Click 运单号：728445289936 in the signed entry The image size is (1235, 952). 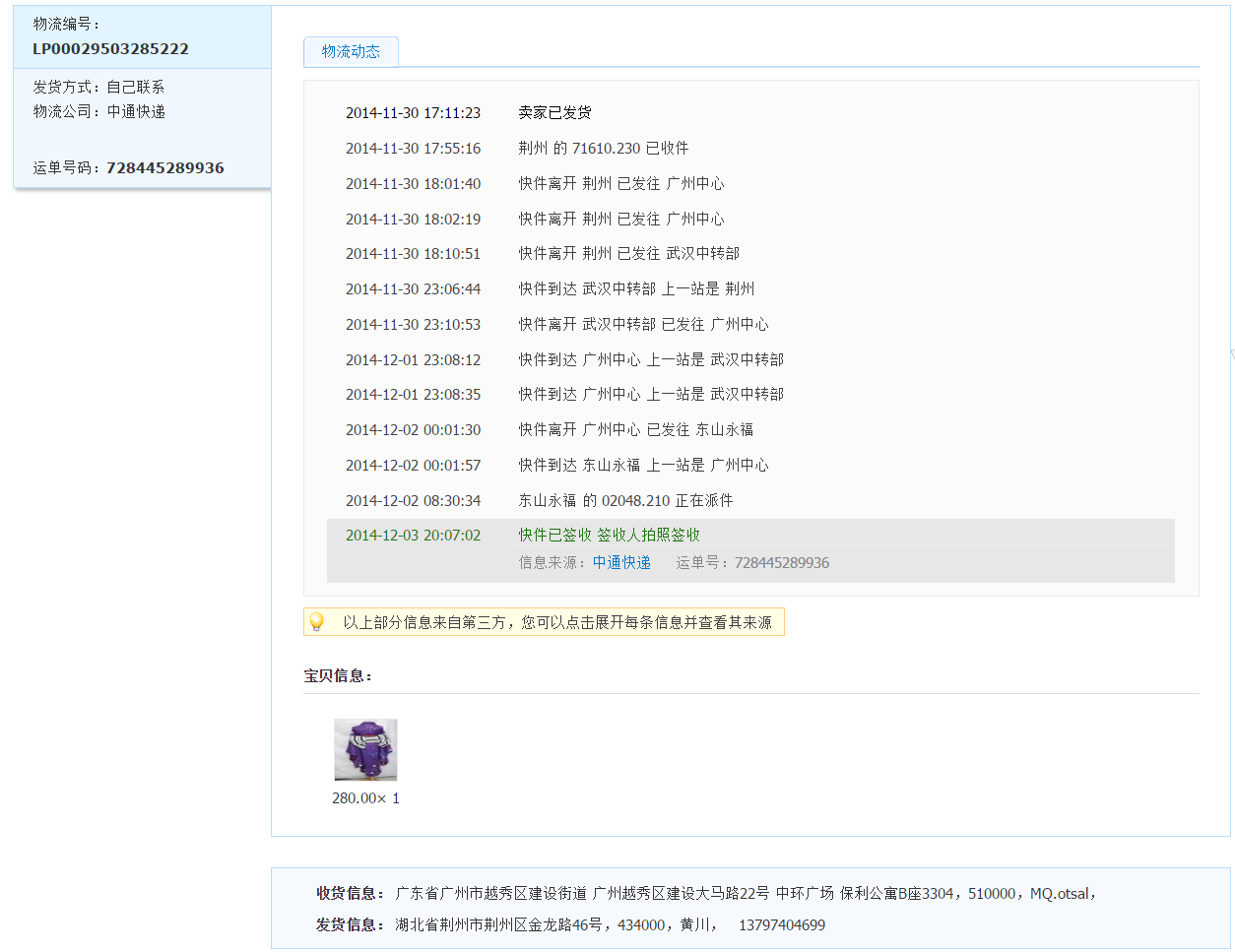(x=752, y=563)
